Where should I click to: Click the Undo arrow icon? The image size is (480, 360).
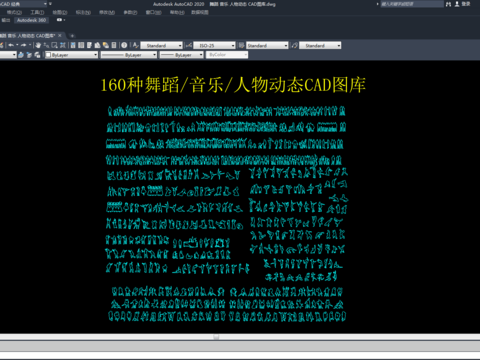tap(11, 45)
